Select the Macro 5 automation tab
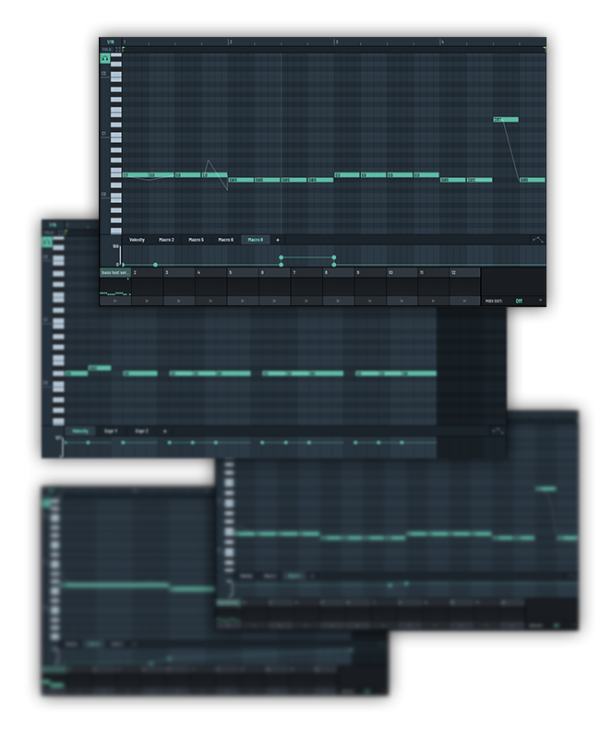600x738 pixels. [x=196, y=240]
